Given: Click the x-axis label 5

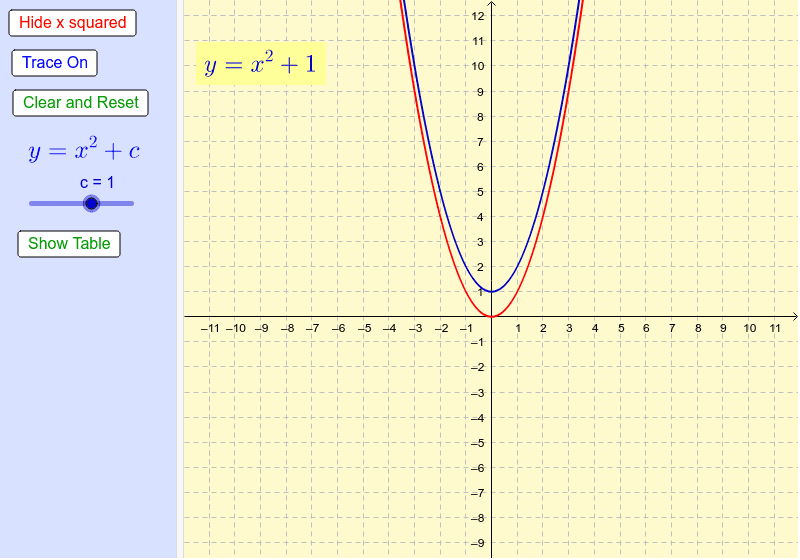Looking at the screenshot, I should click(621, 328).
